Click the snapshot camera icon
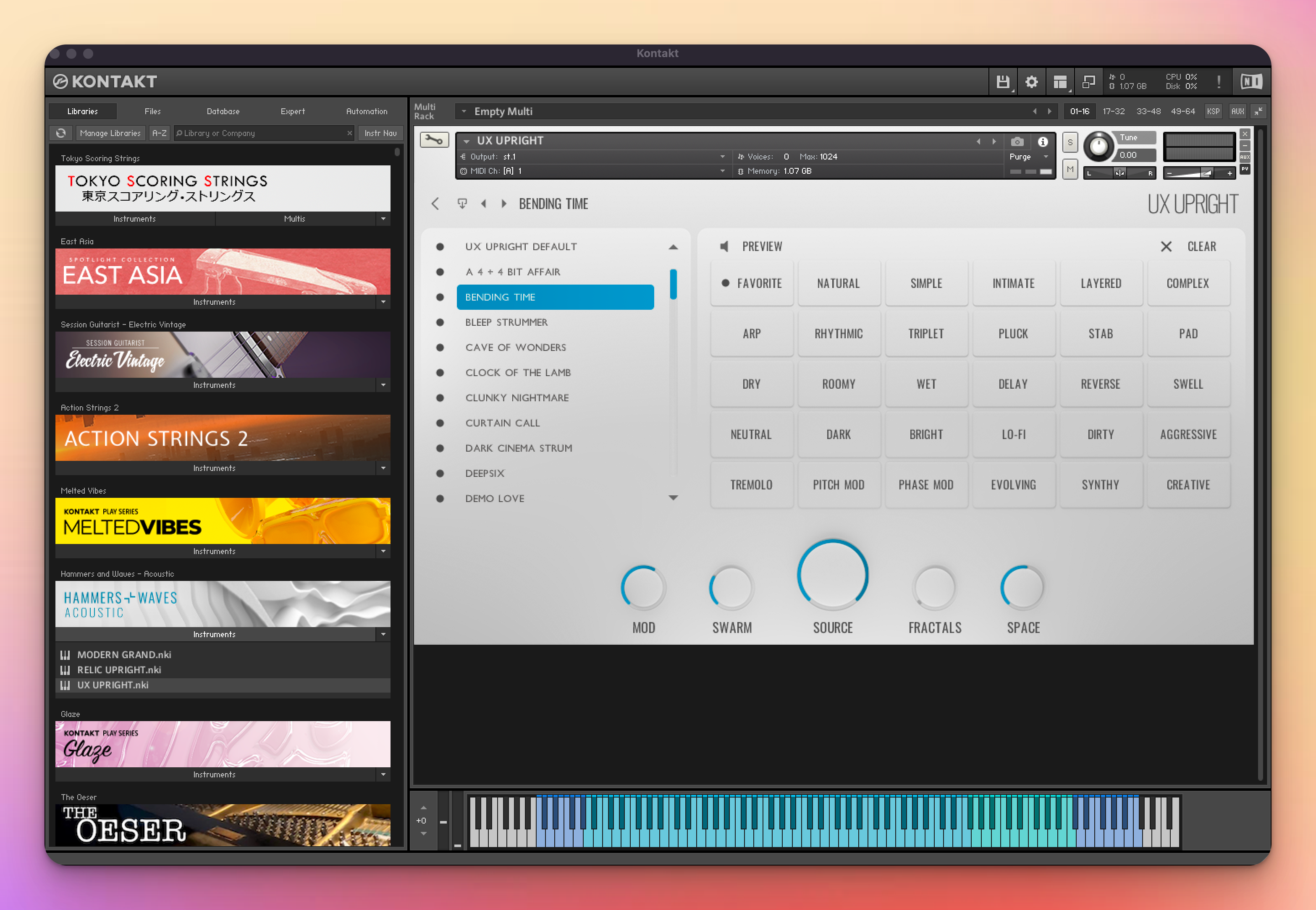The height and width of the screenshot is (910, 1316). coord(1017,141)
